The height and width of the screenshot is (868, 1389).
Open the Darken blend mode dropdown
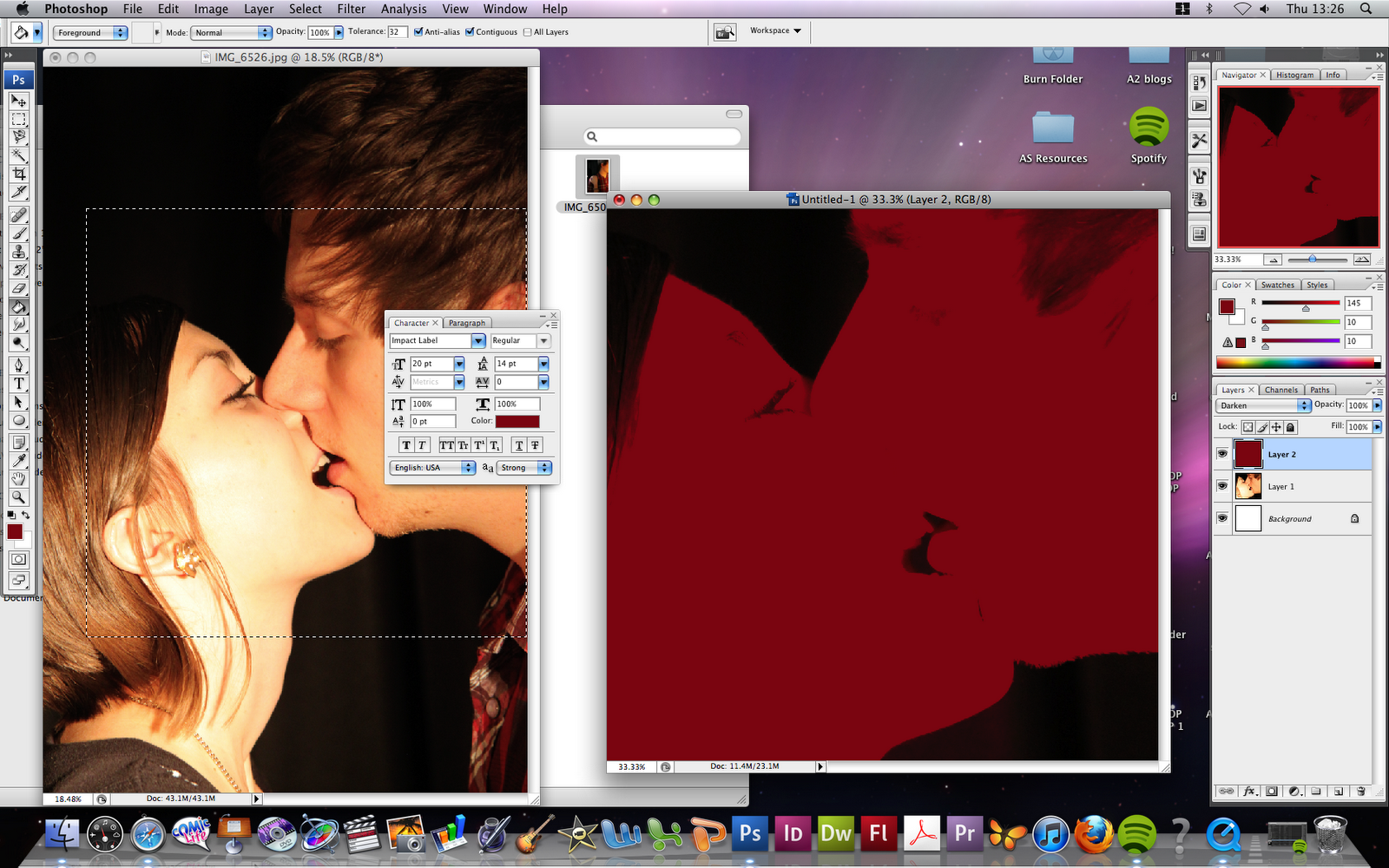pos(1263,405)
